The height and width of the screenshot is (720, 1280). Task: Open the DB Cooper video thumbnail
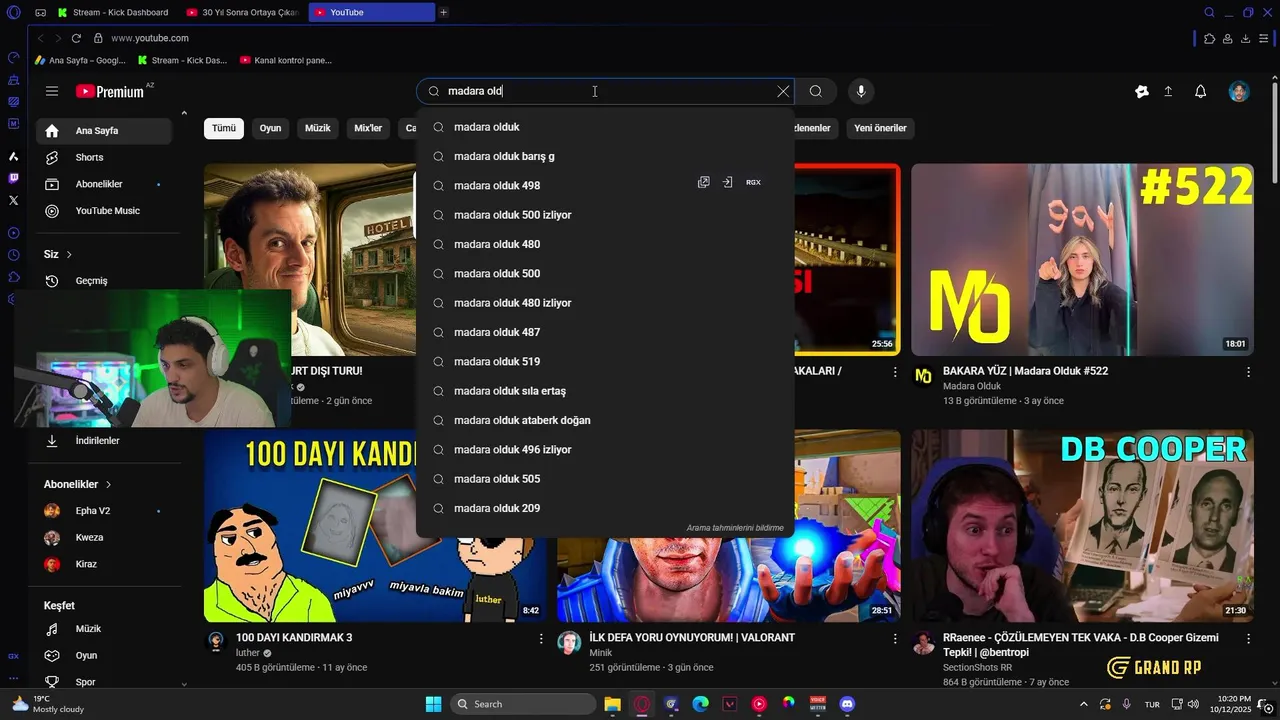click(x=1082, y=526)
